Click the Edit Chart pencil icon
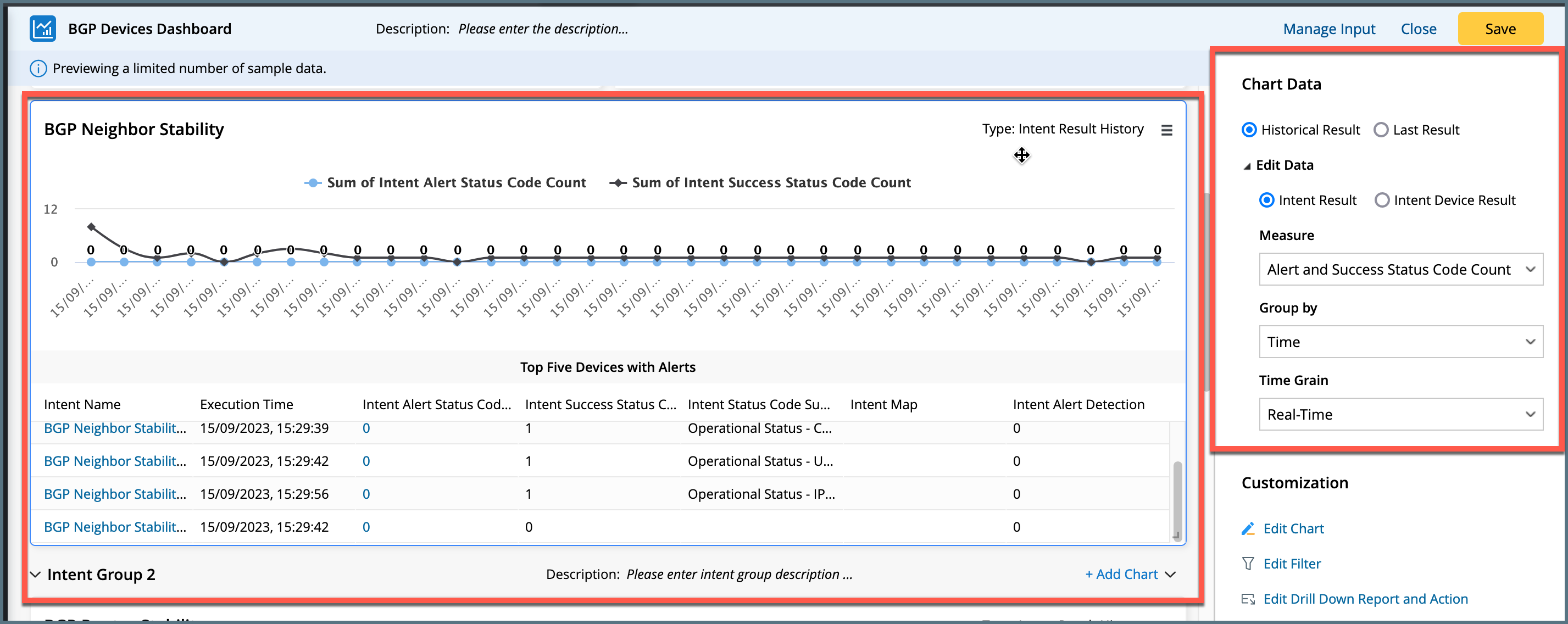1568x624 pixels. [x=1248, y=528]
